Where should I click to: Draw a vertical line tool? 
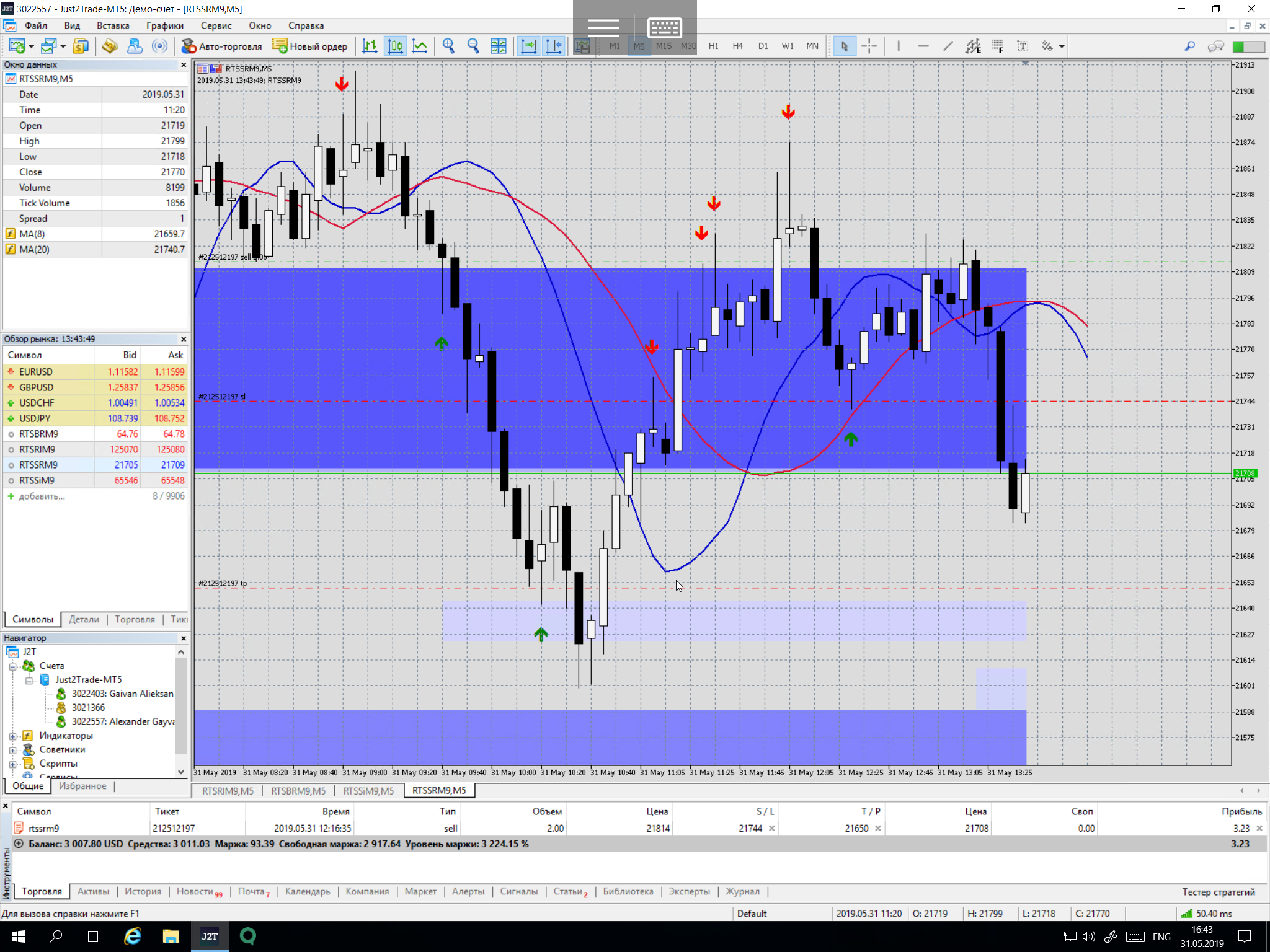coord(899,46)
